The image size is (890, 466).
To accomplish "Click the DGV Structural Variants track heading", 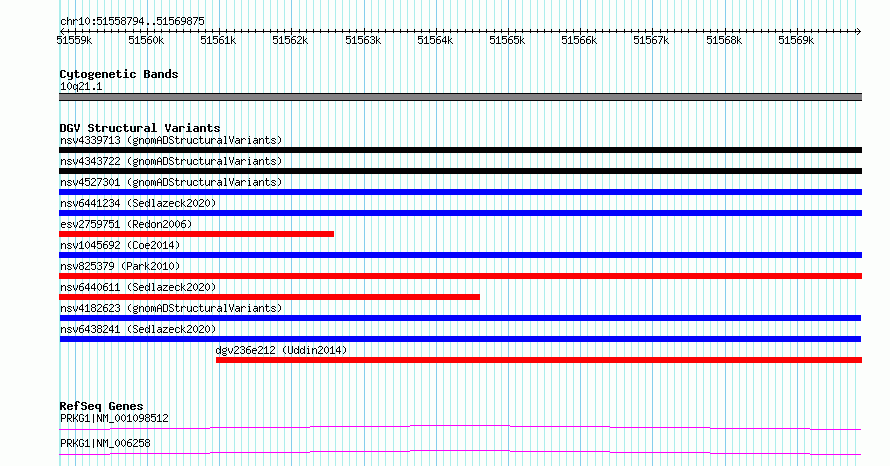I will tap(140, 128).
